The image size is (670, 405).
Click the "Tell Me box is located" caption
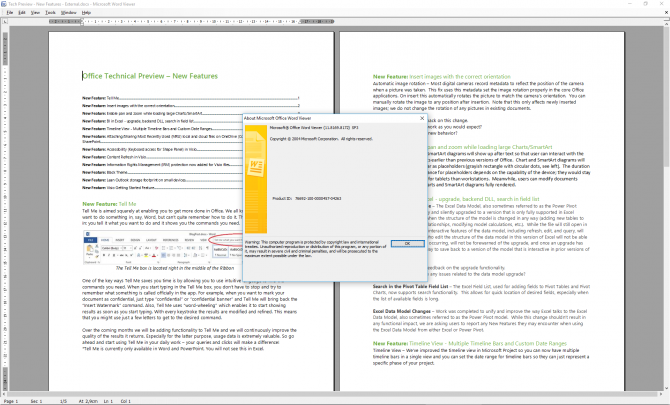175,268
